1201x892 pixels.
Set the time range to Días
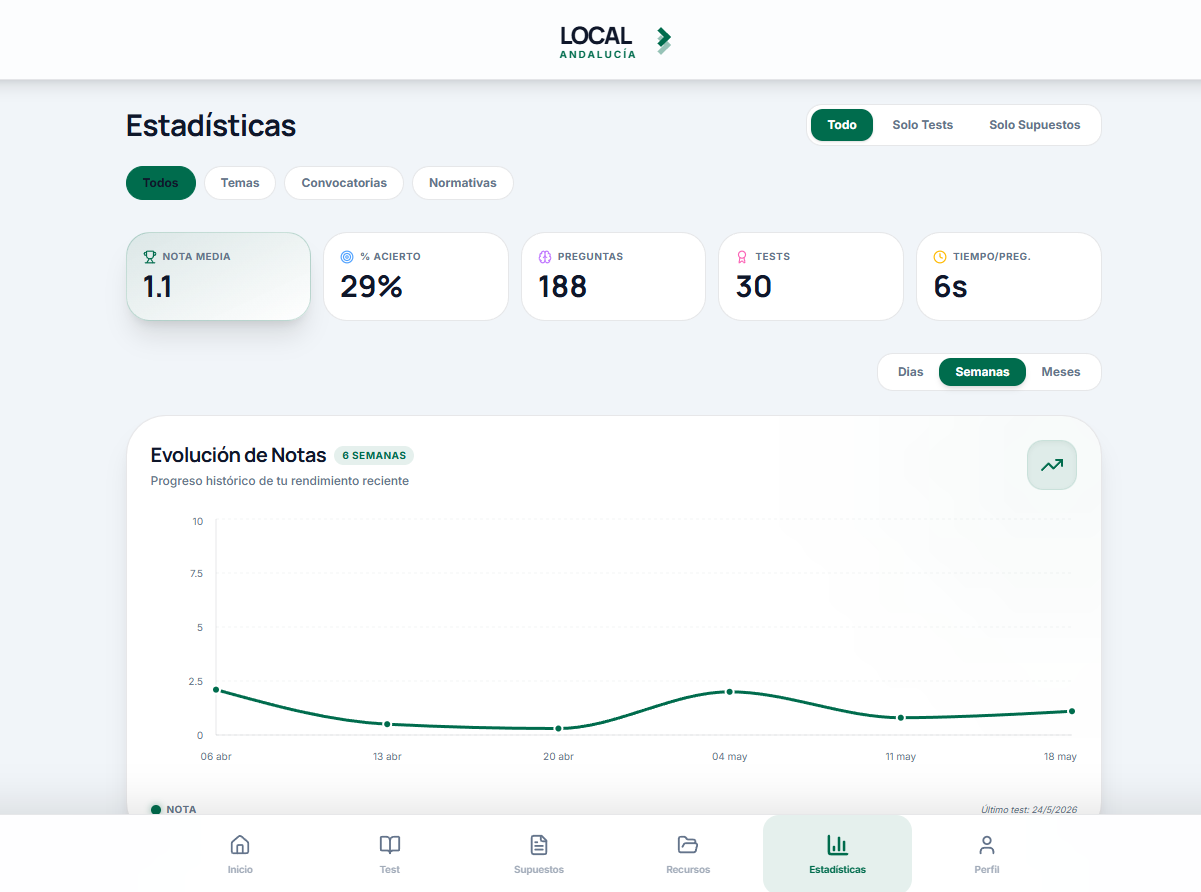point(911,372)
